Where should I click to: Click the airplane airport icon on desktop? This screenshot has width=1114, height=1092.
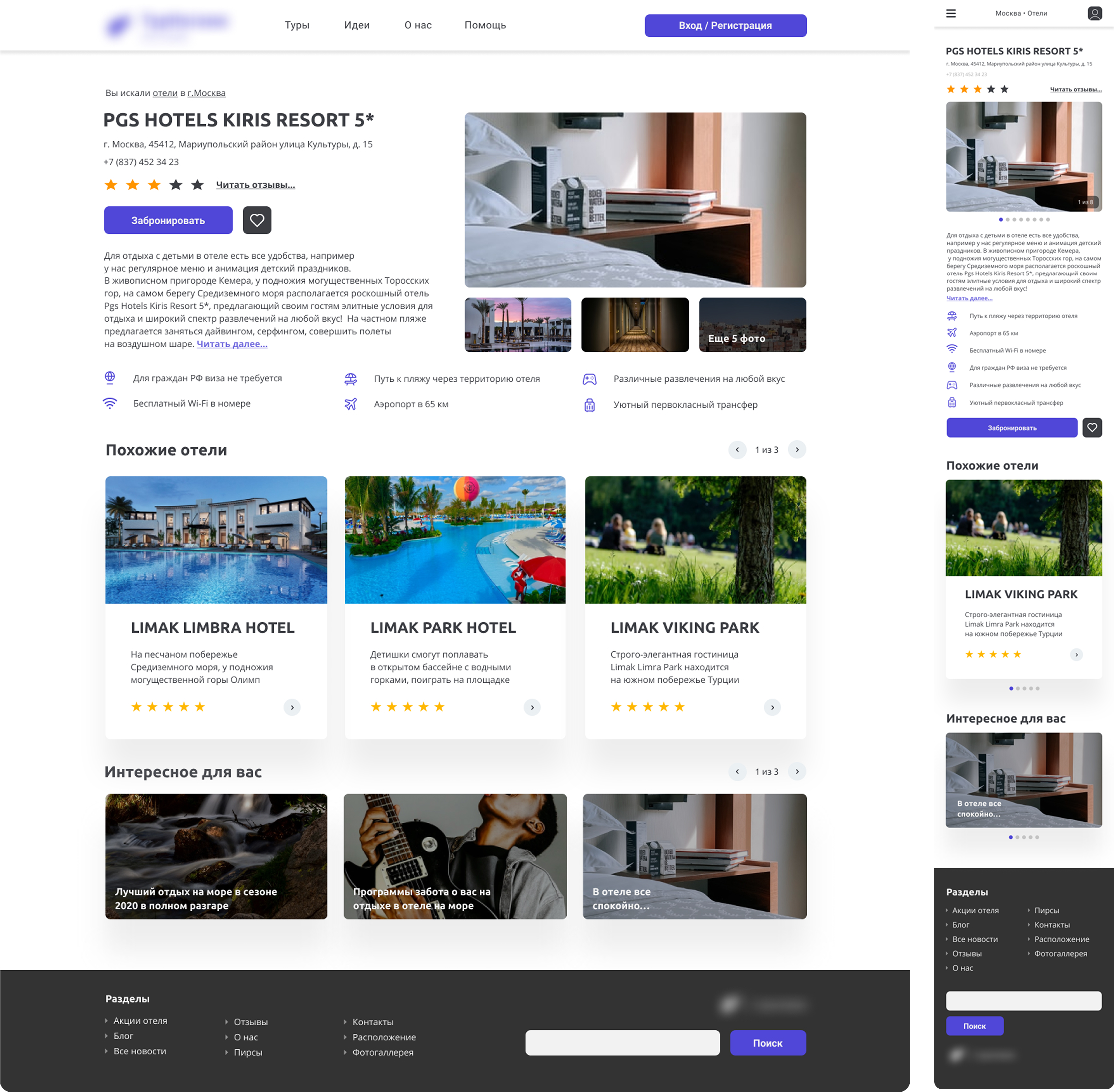tap(351, 404)
